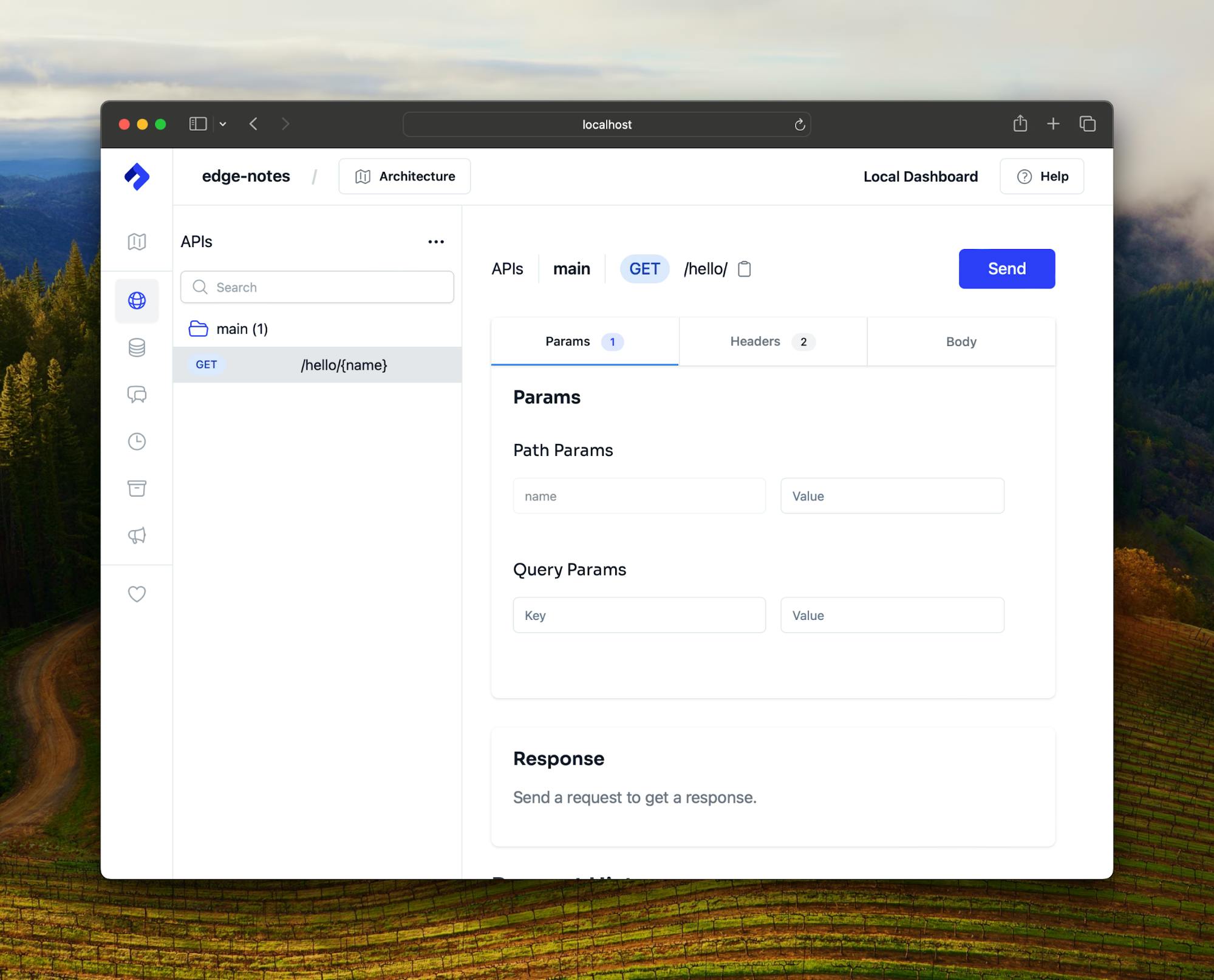Image resolution: width=1214 pixels, height=980 pixels.
Task: Open Safari sidebar dropdown chevron
Action: click(223, 124)
